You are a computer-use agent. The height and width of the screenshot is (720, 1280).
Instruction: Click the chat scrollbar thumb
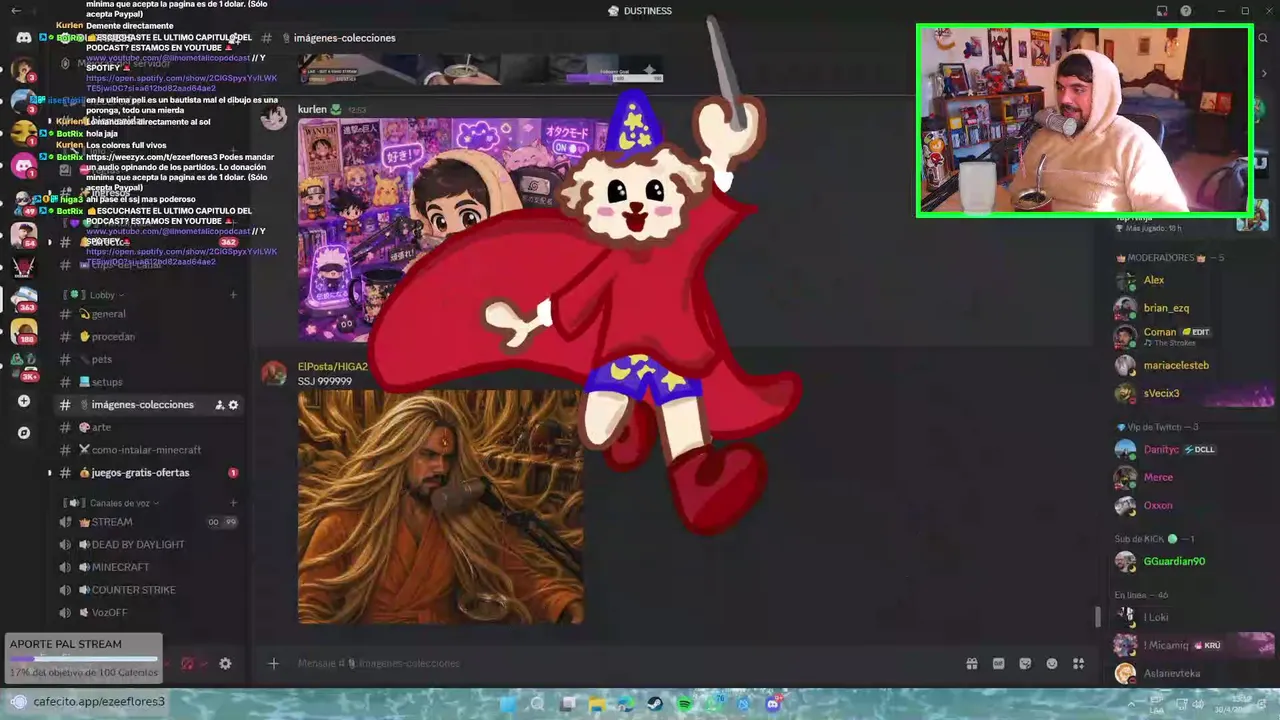click(x=1097, y=617)
